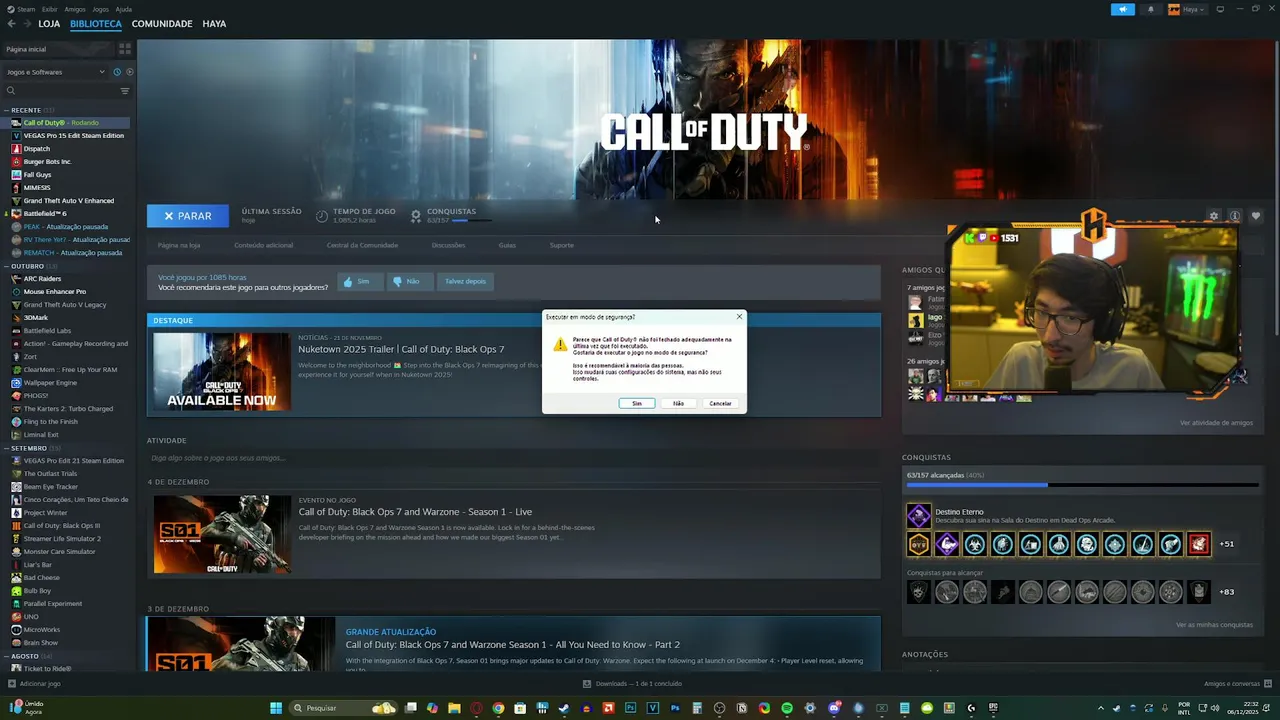Collapse the RECENTE section
Screen dimensions: 1280x720
pyautogui.click(x=26, y=110)
